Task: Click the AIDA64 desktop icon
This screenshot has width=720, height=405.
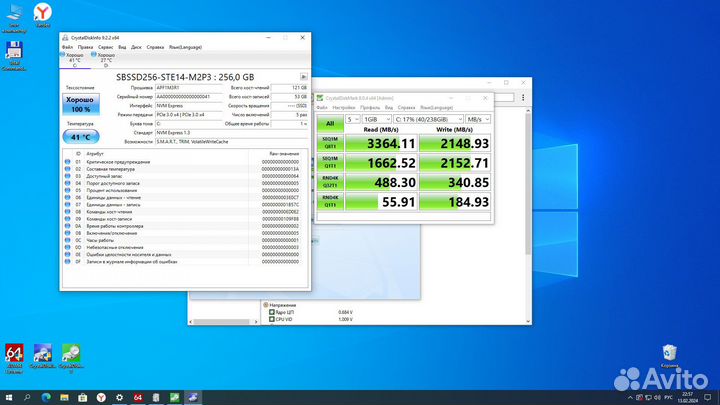Action: click(15, 355)
